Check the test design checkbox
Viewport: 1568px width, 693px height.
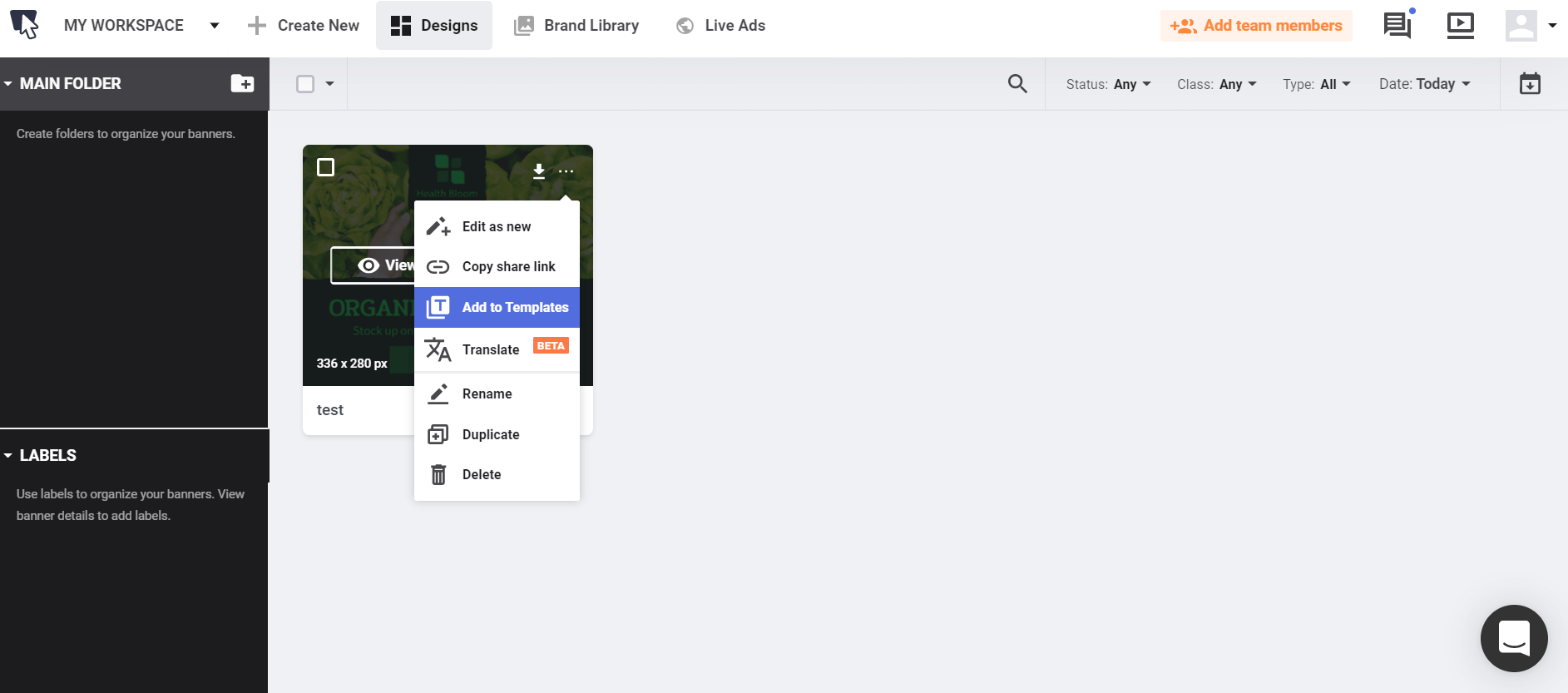(326, 167)
